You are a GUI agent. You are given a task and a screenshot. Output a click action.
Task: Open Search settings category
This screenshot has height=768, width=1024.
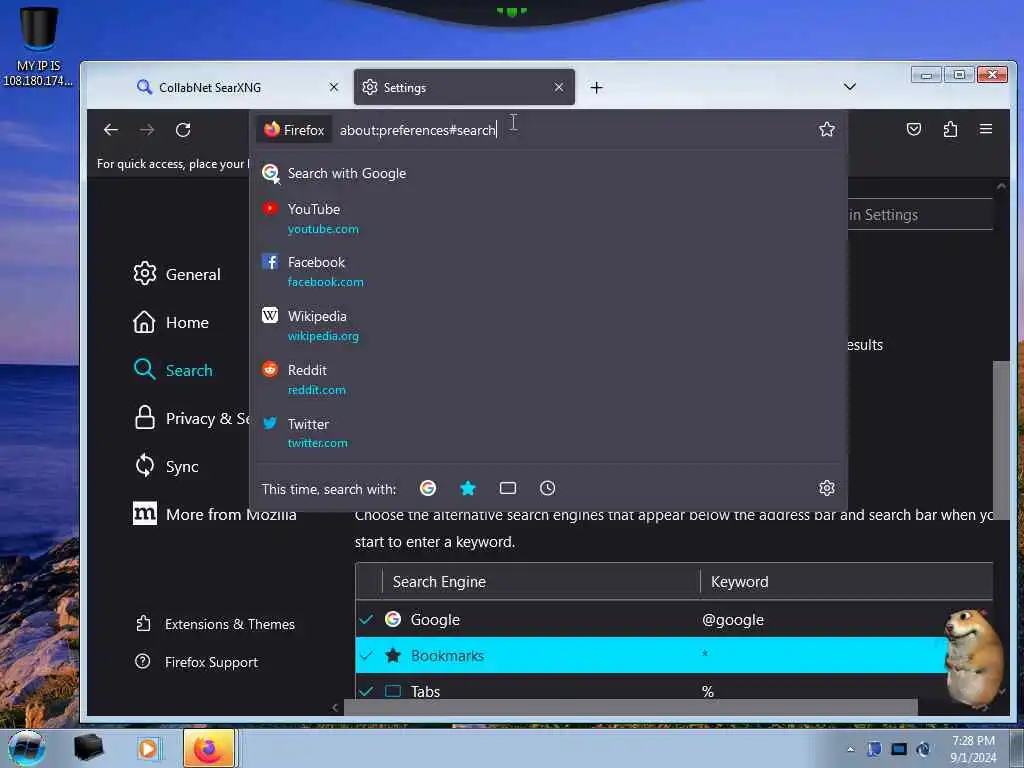pos(173,370)
